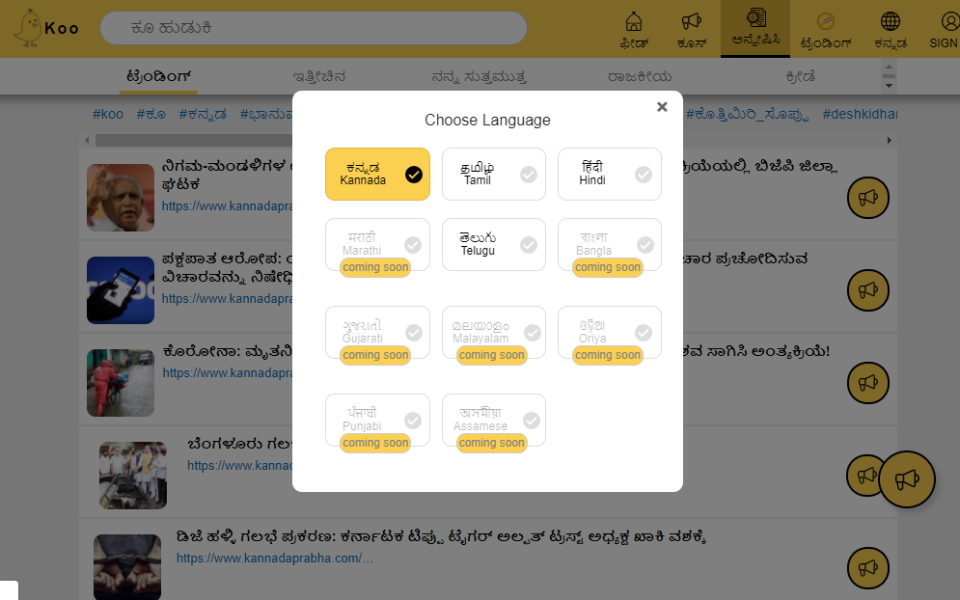
Task: Click the Koo megaphone nav icon
Action: tap(691, 29)
